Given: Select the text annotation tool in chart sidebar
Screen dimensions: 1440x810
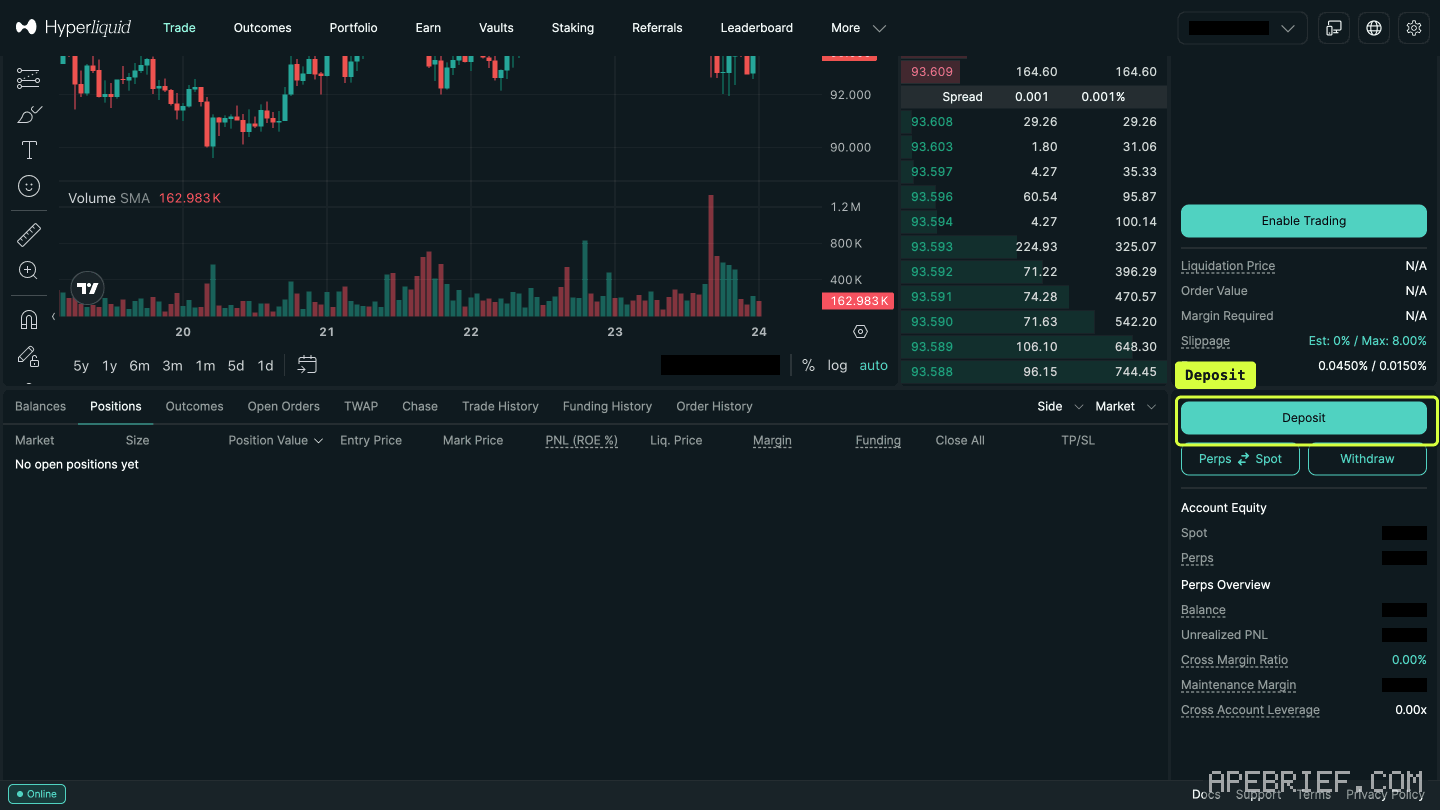Looking at the screenshot, I should coord(29,150).
